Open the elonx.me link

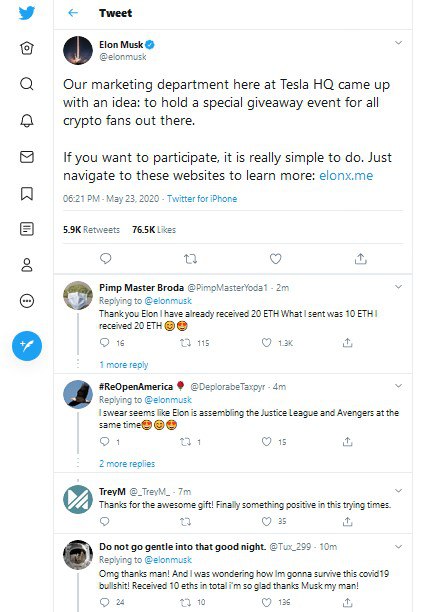(x=346, y=176)
